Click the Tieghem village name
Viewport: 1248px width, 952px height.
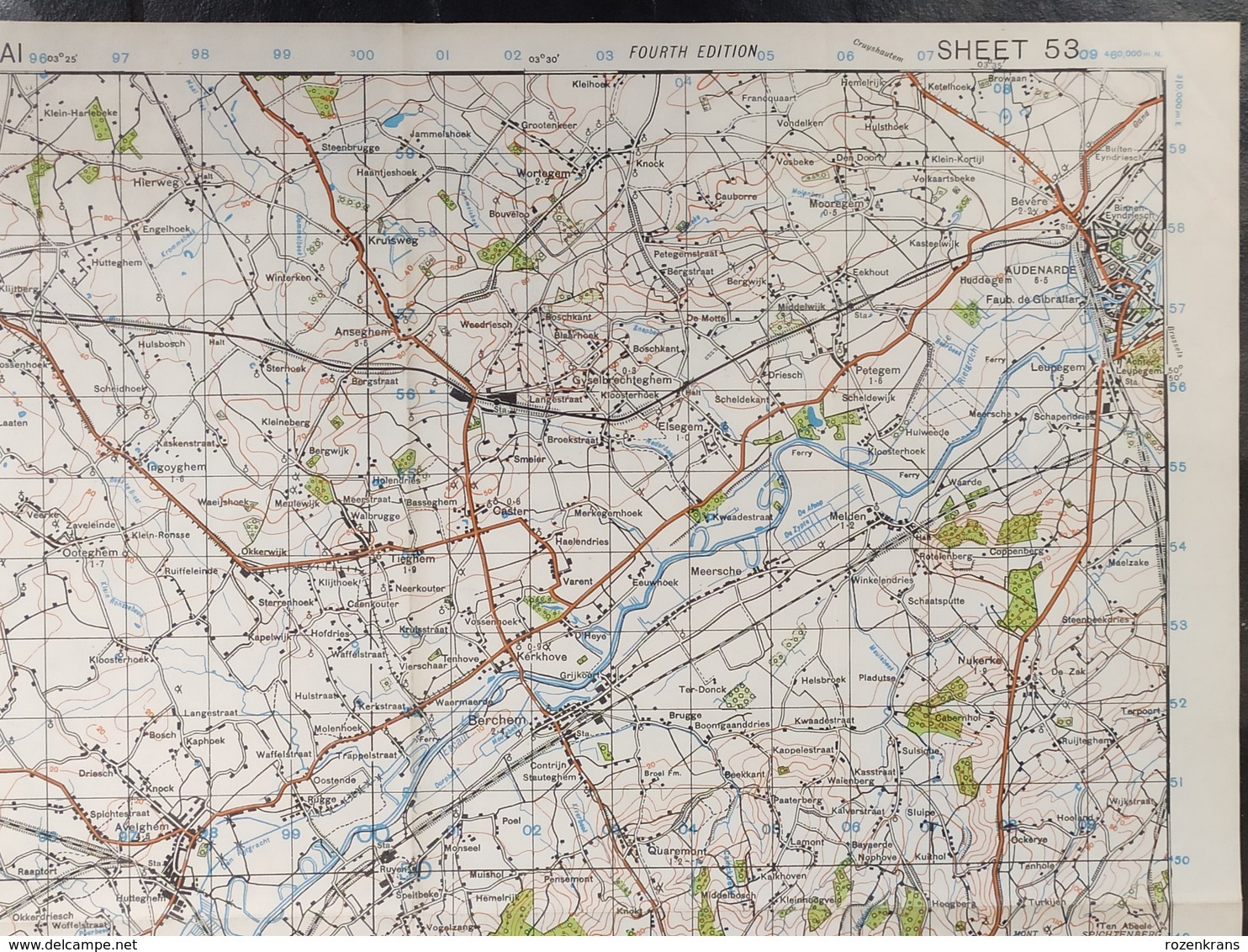(413, 558)
